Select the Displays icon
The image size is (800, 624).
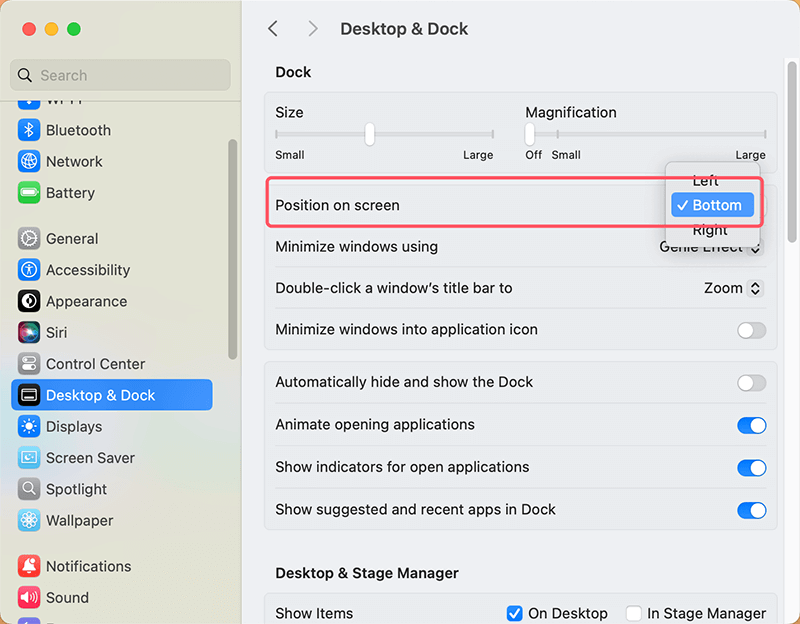tap(29, 426)
